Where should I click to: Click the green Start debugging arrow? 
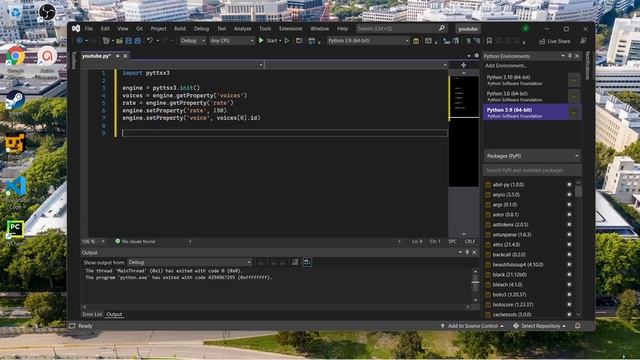261,41
